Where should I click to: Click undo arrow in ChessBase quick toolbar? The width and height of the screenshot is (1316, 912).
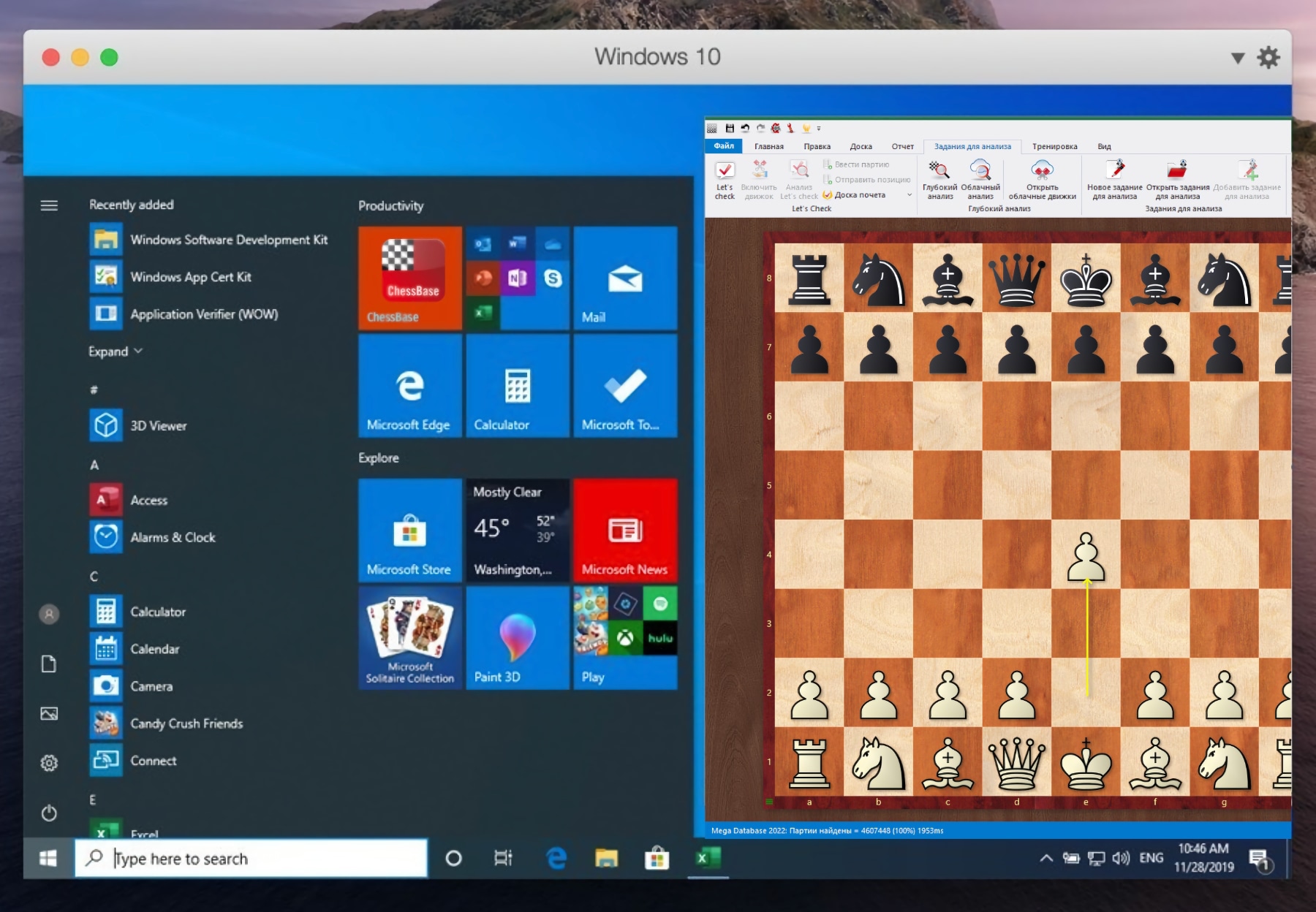[x=745, y=128]
